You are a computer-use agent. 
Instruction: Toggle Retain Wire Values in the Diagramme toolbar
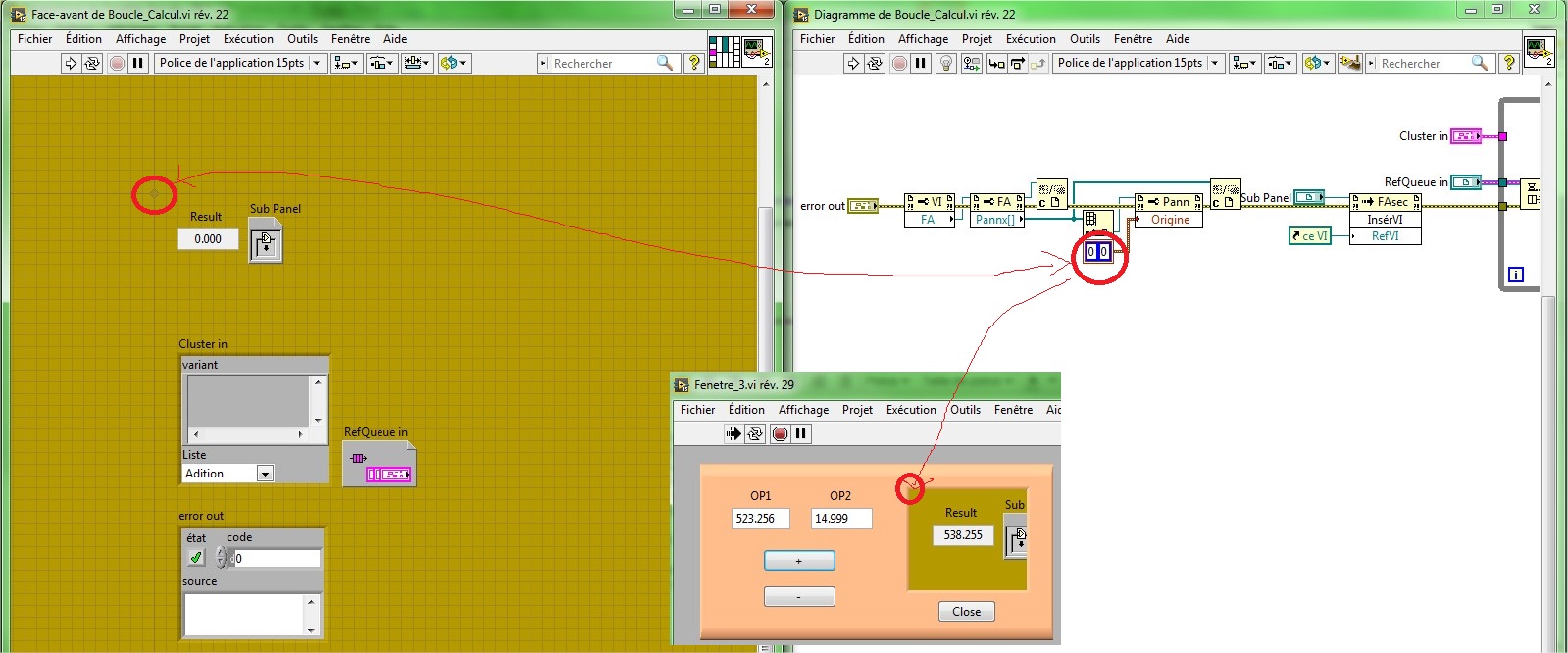pyautogui.click(x=971, y=63)
